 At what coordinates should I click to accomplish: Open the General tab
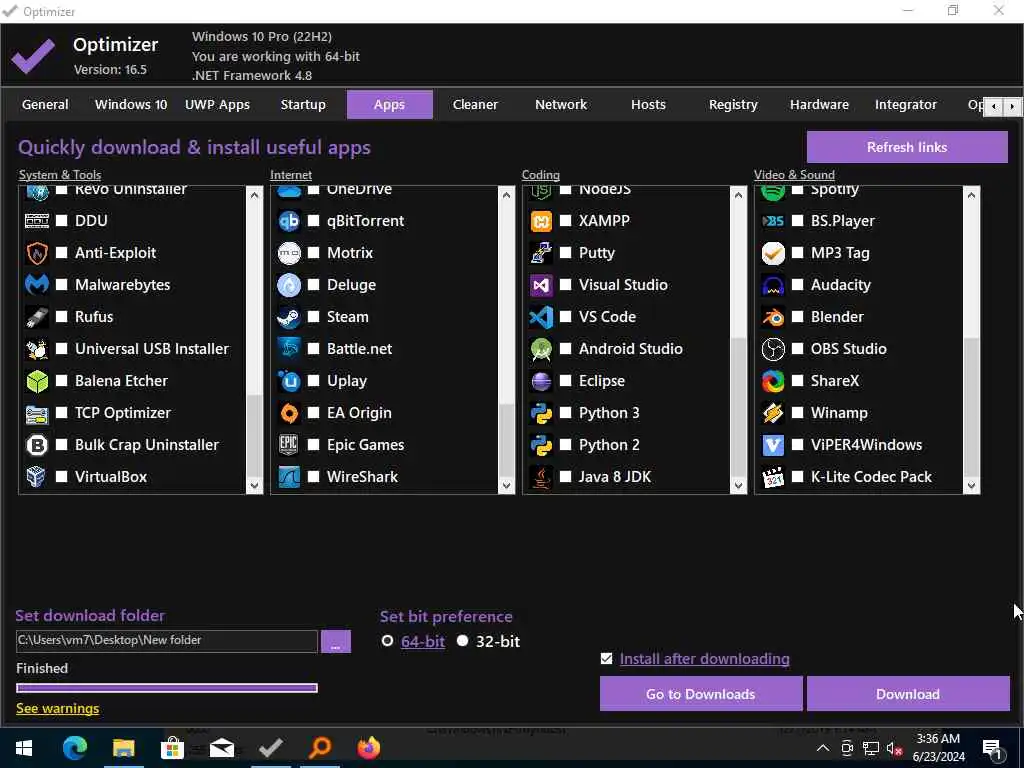coord(45,104)
